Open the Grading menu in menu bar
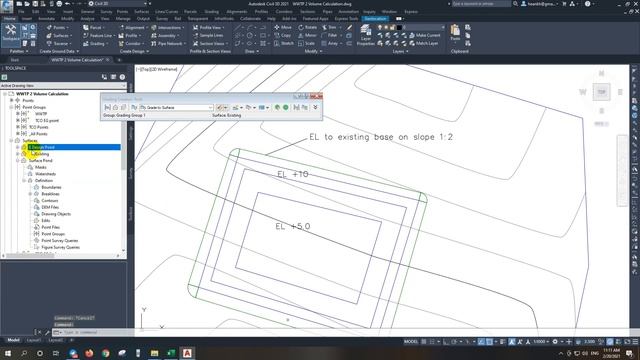Viewport: 640px width, 360px height. point(211,12)
